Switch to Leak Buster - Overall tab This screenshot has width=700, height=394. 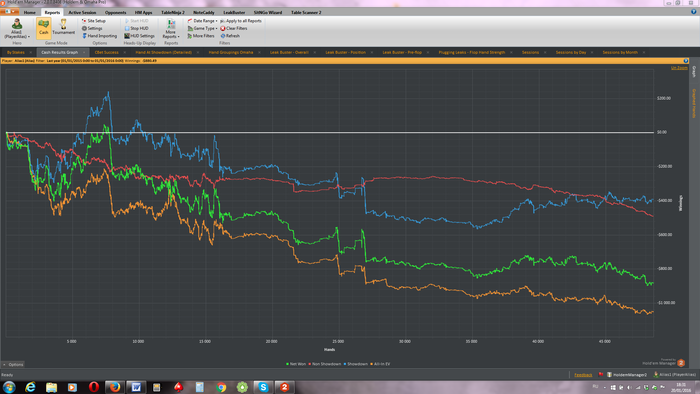(x=289, y=52)
